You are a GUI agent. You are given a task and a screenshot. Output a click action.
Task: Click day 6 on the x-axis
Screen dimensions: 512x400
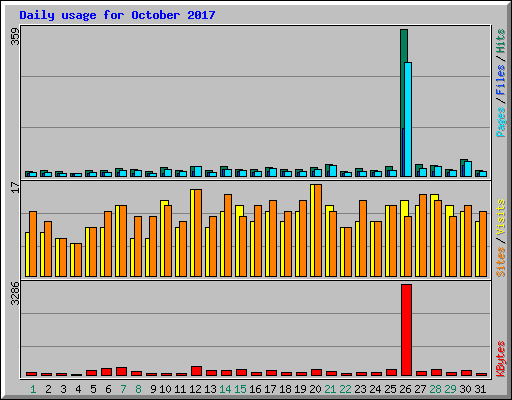(x=108, y=389)
